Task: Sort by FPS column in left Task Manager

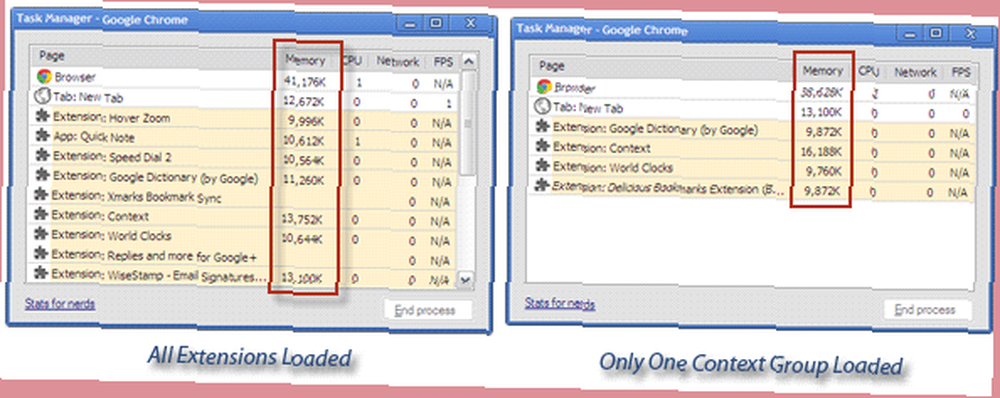Action: pos(443,62)
